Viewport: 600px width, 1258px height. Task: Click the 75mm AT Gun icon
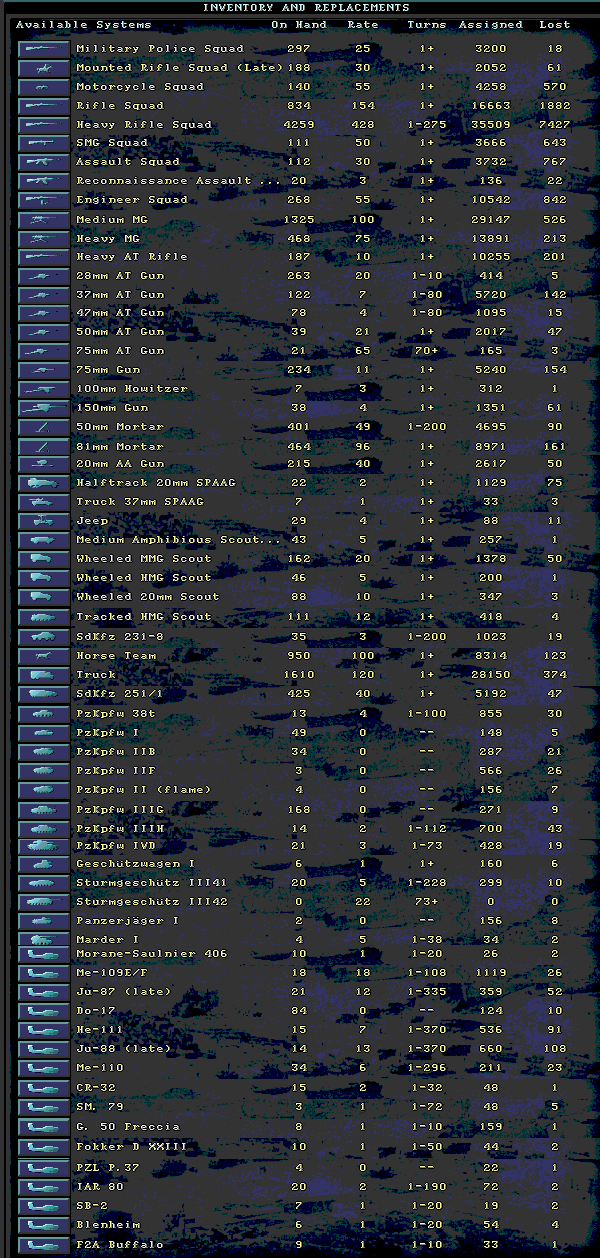click(44, 351)
